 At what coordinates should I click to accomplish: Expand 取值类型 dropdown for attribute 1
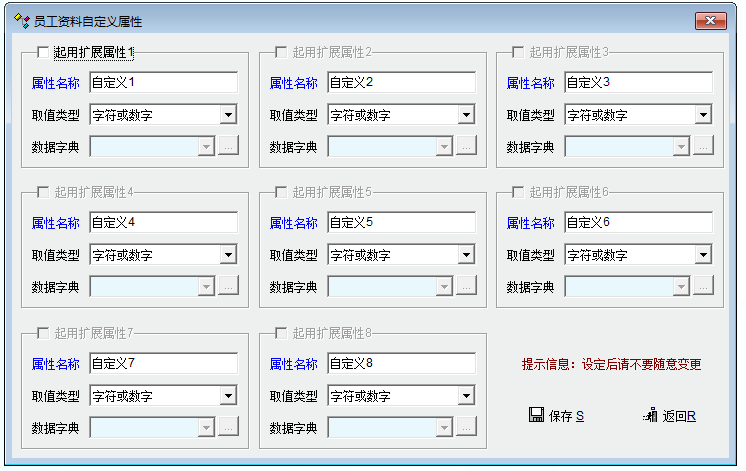click(x=229, y=115)
